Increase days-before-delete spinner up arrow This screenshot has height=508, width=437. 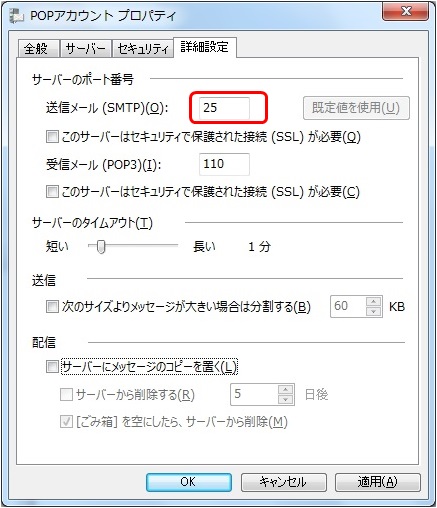285,390
